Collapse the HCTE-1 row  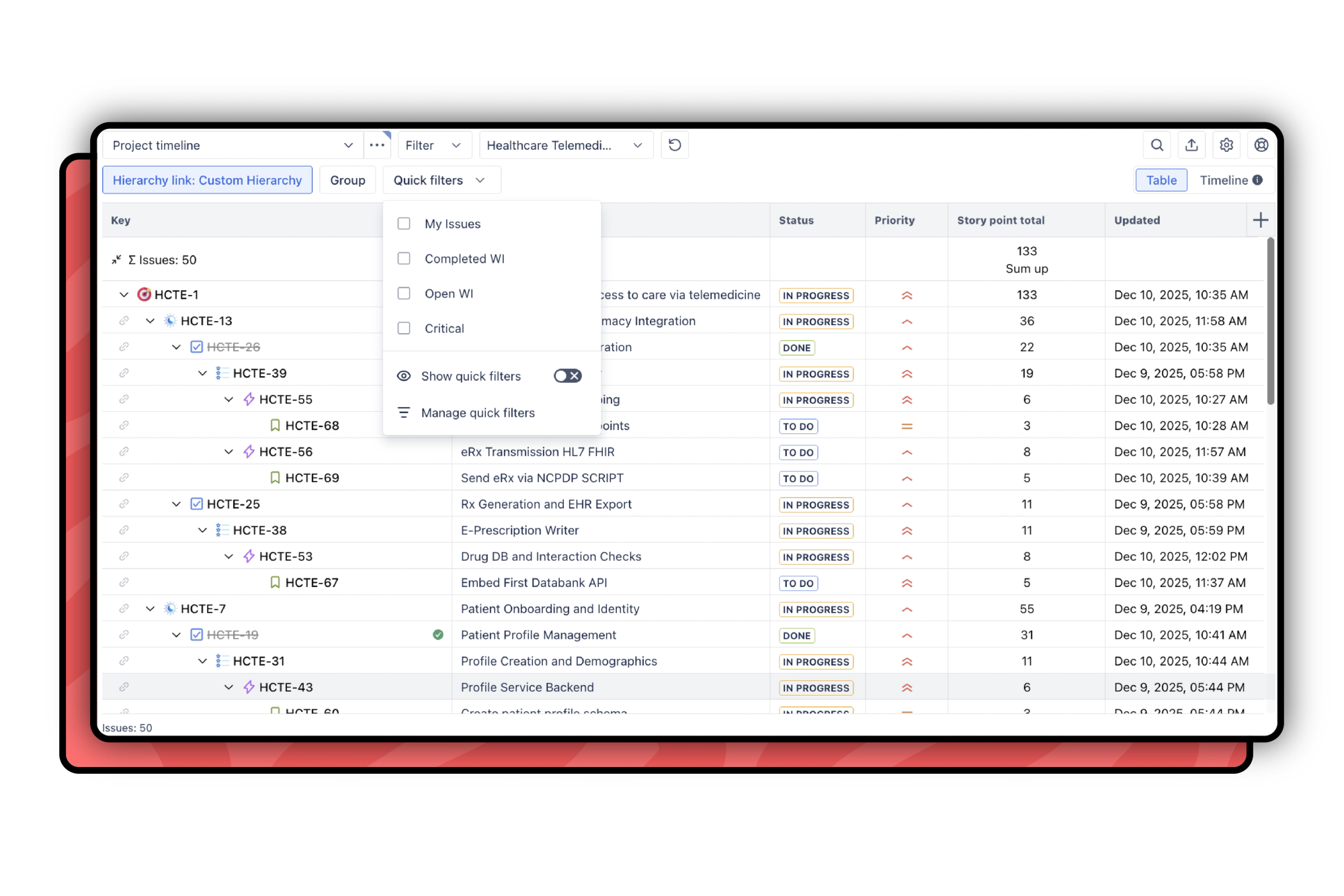click(x=124, y=295)
